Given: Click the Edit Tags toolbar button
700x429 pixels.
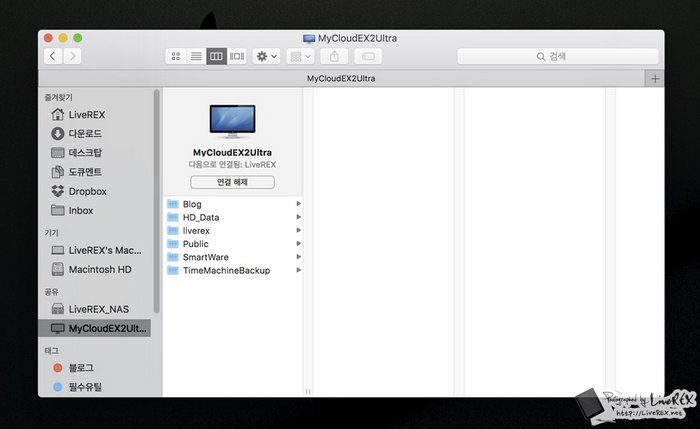Looking at the screenshot, I should point(368,56).
